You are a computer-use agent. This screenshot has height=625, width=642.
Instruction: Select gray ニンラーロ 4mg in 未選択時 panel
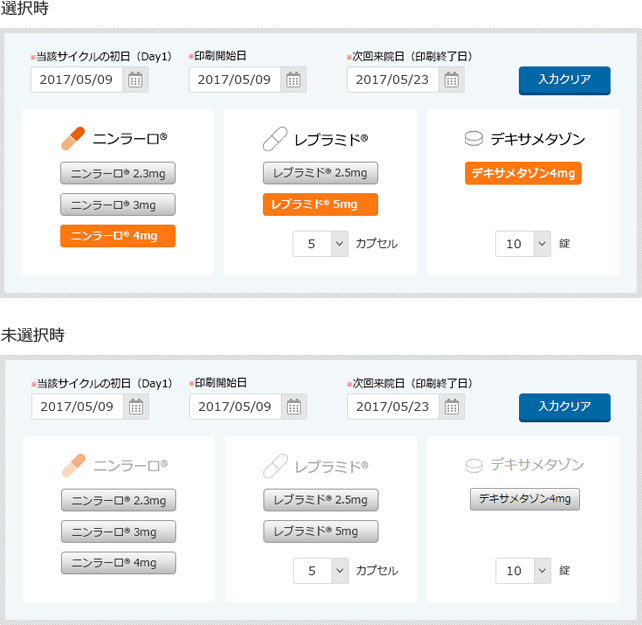tap(119, 563)
